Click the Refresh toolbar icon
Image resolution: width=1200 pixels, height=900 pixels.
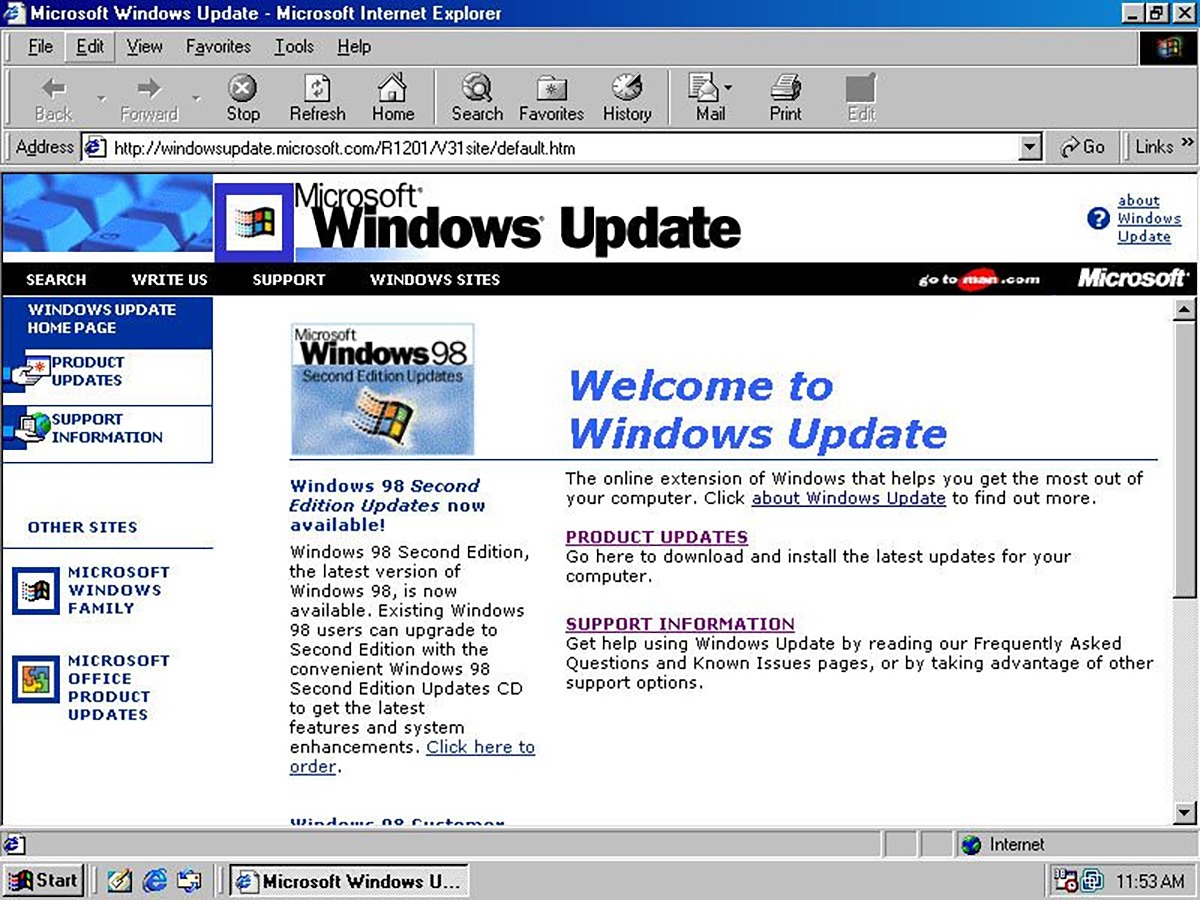coord(317,95)
